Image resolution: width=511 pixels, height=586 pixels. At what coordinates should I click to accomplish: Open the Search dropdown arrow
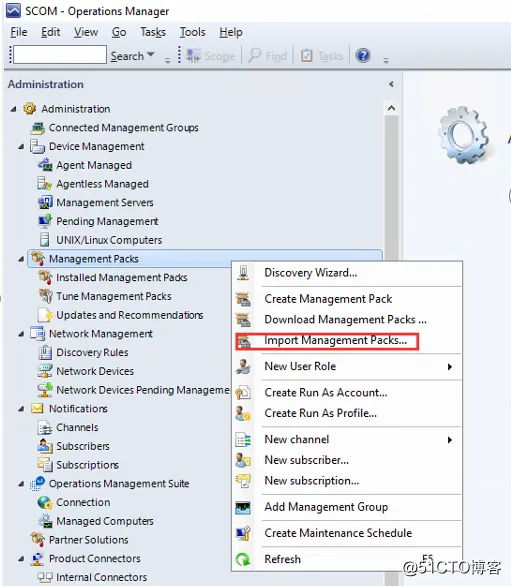[151, 55]
